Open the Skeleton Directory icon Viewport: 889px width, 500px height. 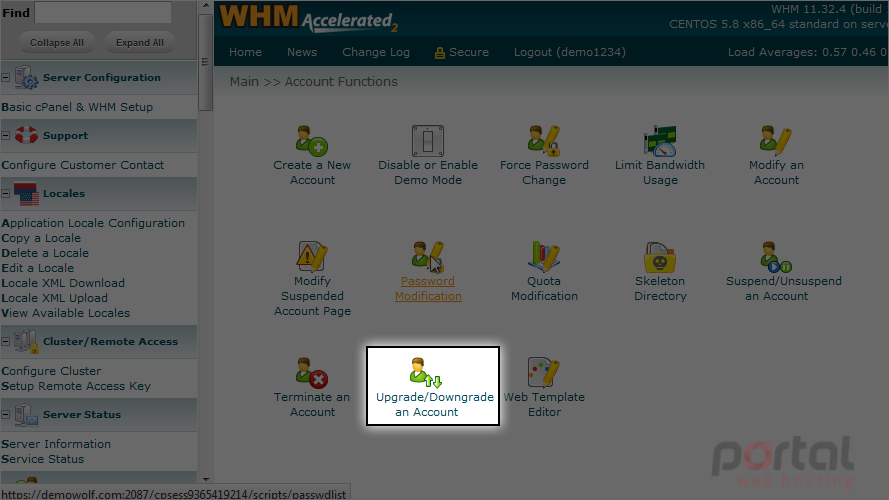(x=660, y=256)
